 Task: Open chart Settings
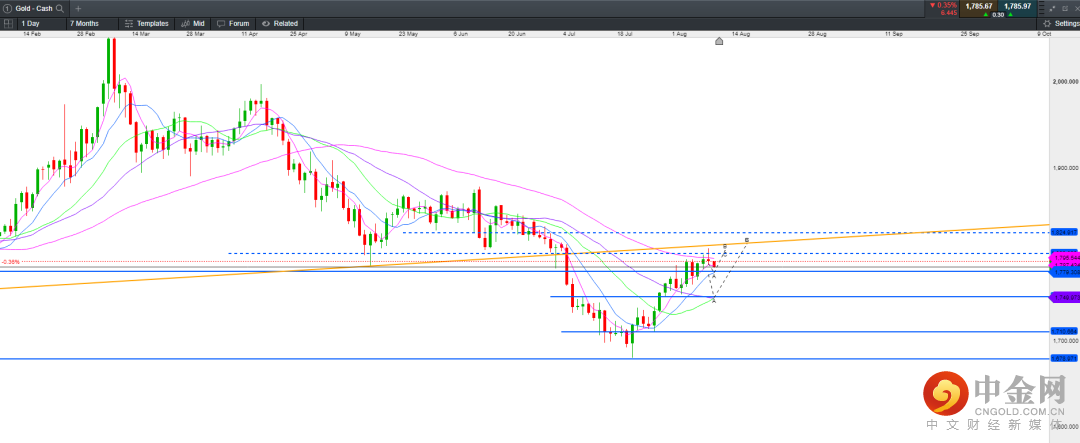pos(1060,23)
